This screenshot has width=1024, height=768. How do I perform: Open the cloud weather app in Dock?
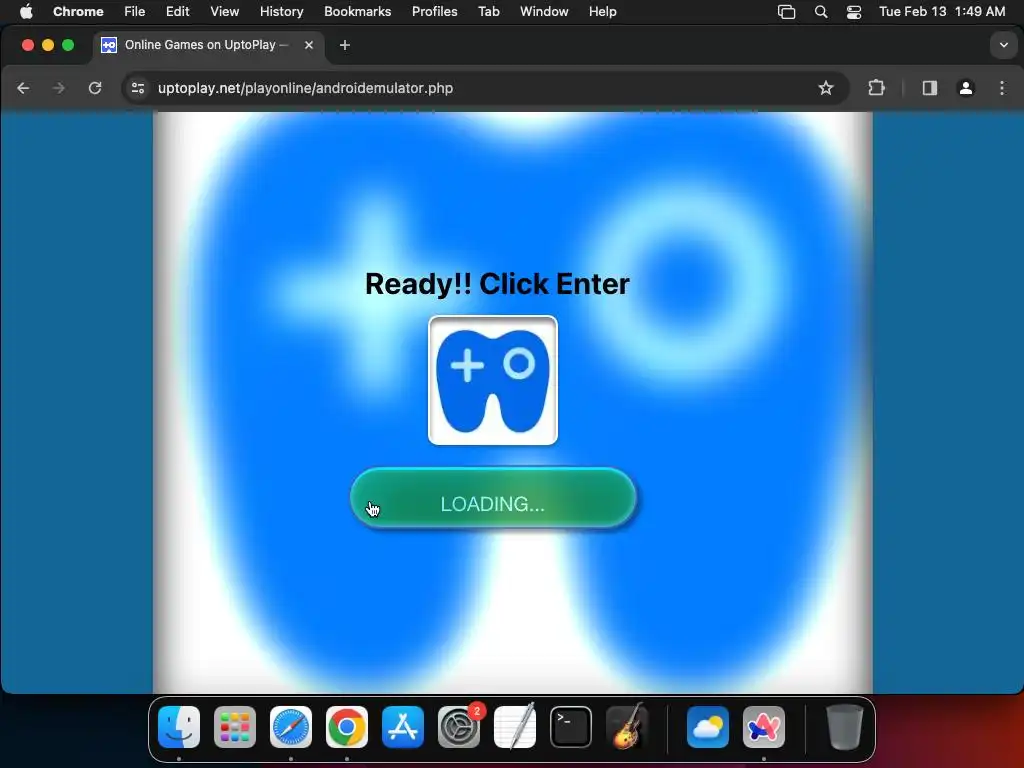708,727
